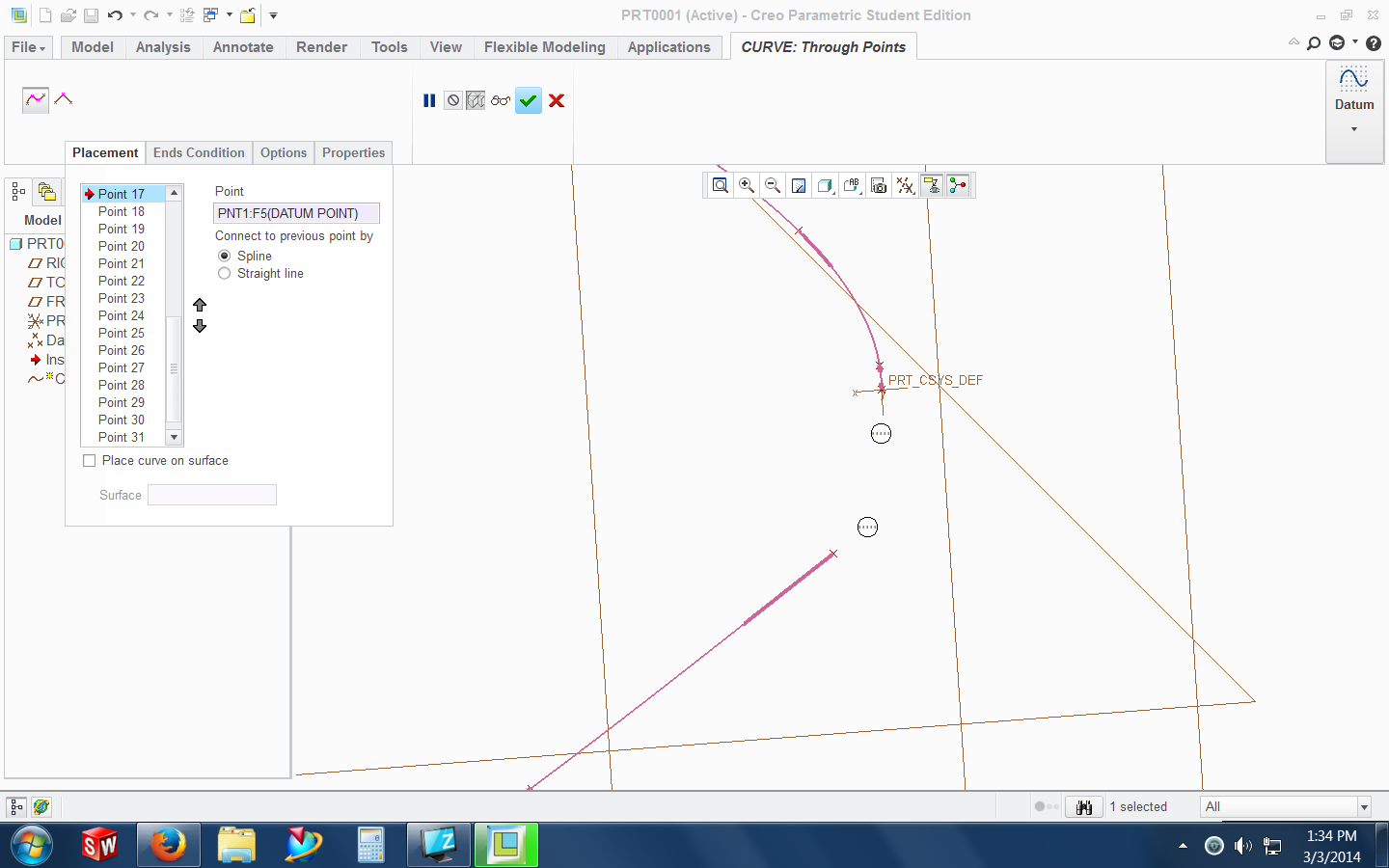Select the spline curve type icon
Screen dimensions: 1389x868
tap(36, 99)
